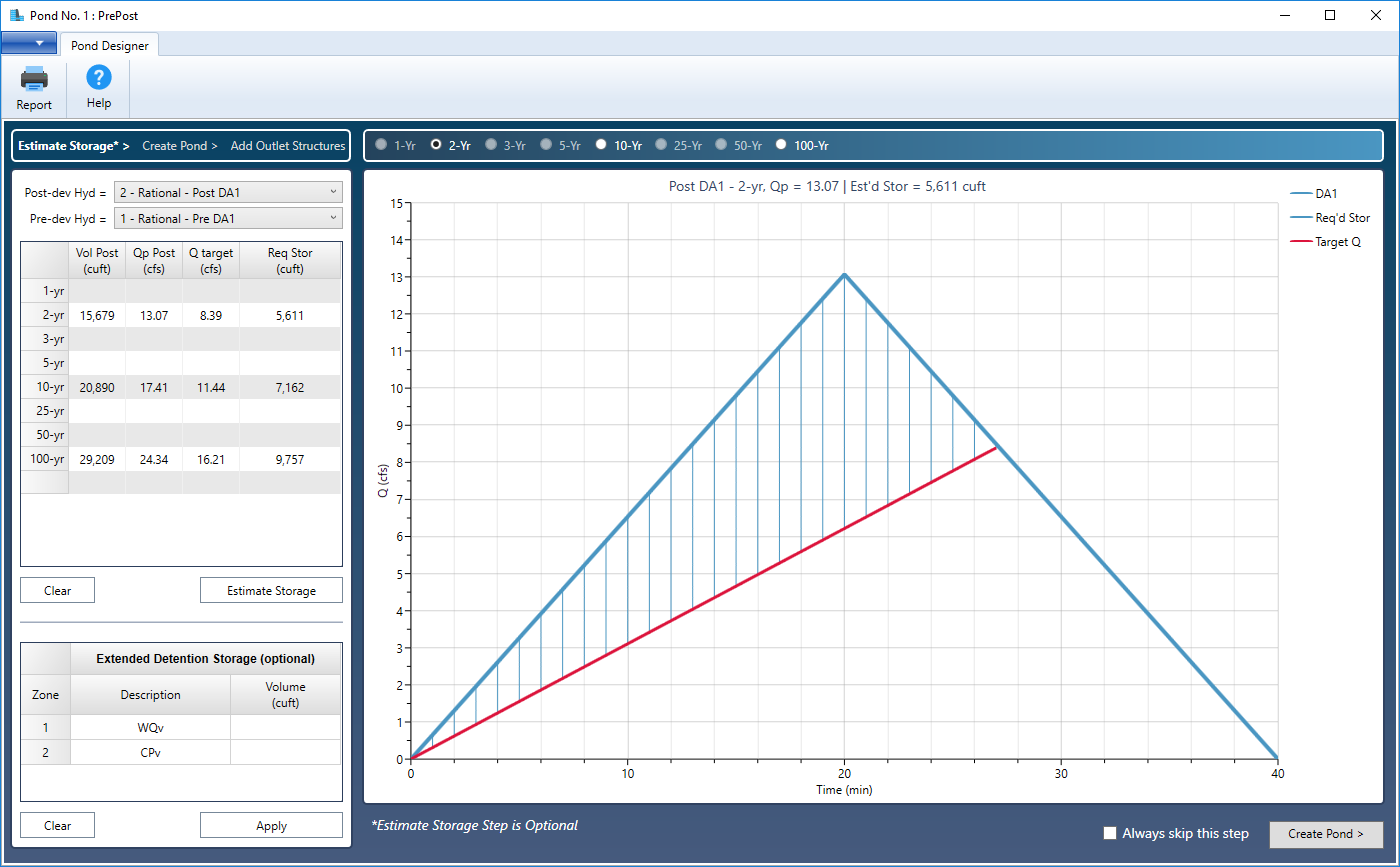The width and height of the screenshot is (1400, 867).
Task: Click Create Pond button at bottom right
Action: click(x=1326, y=833)
